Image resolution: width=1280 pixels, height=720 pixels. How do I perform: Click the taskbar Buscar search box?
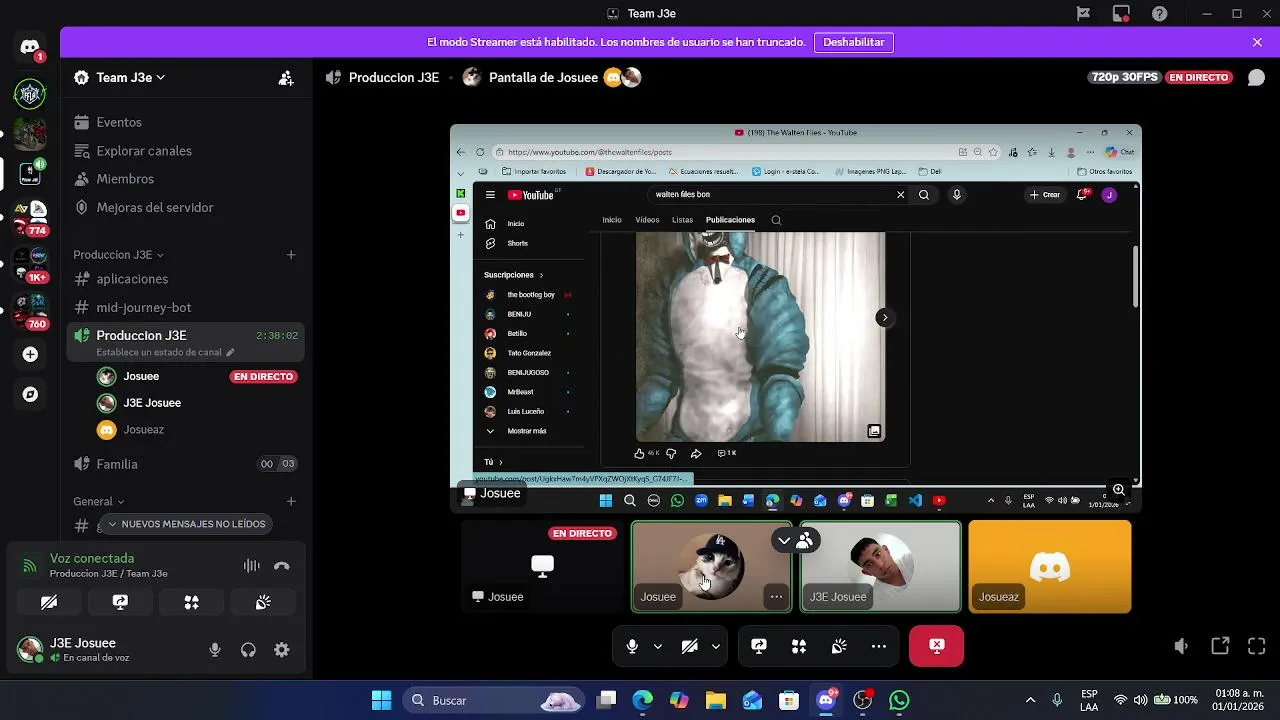tap(494, 700)
